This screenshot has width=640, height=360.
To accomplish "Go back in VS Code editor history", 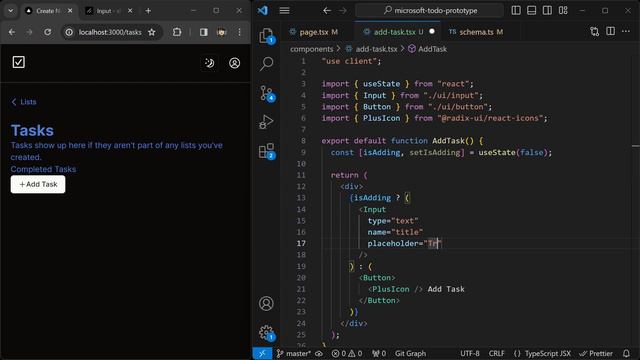I will coord(327,11).
